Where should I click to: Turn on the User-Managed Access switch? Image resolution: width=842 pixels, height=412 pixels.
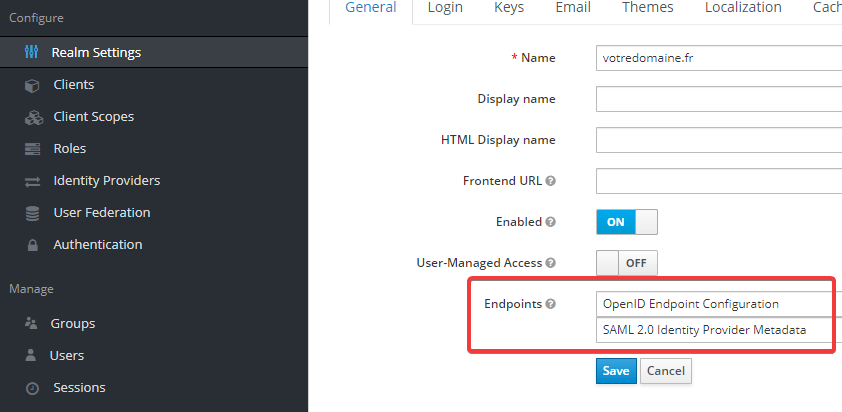tap(627, 263)
